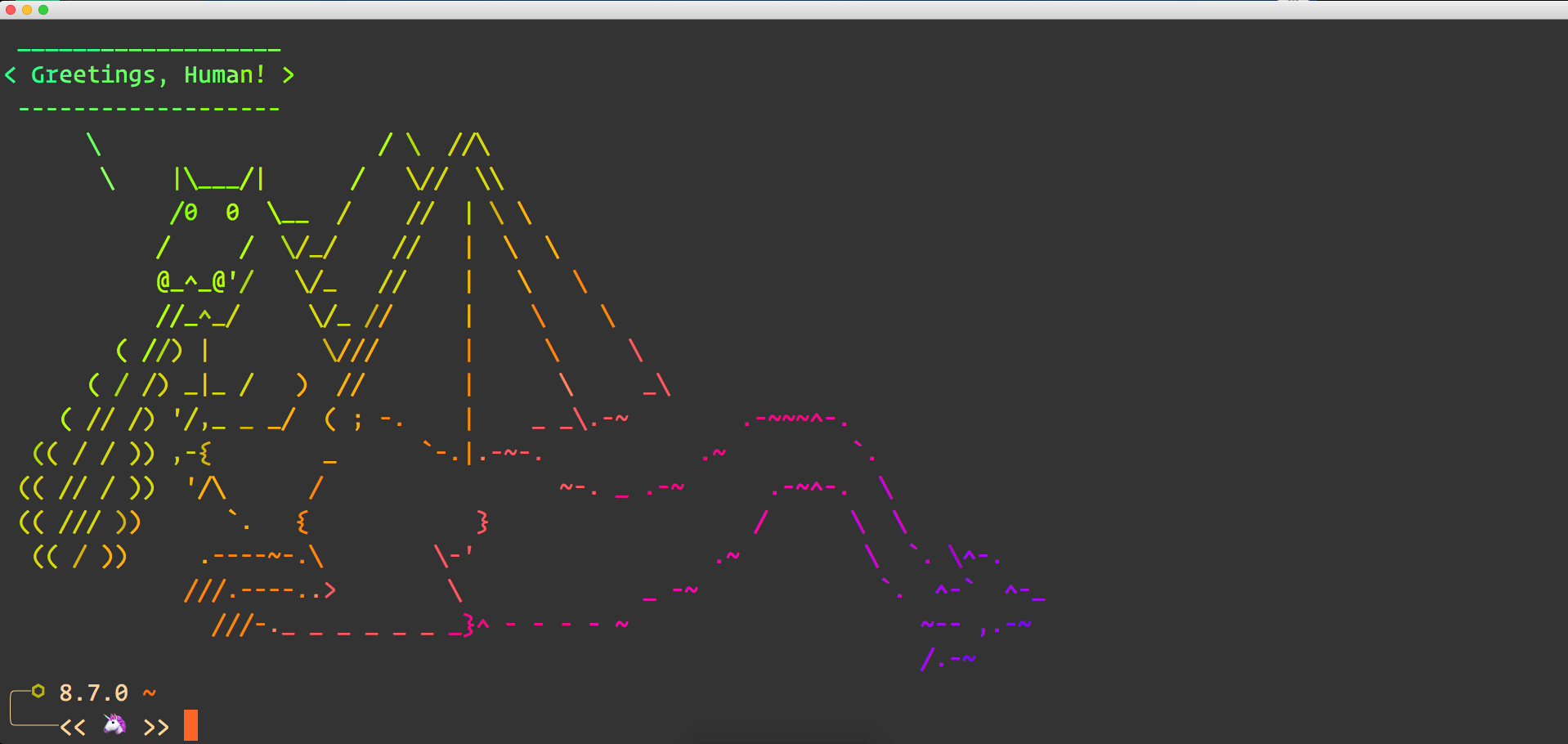Click the orange block cursor
Screen dimensions: 1568x744
pos(190,725)
